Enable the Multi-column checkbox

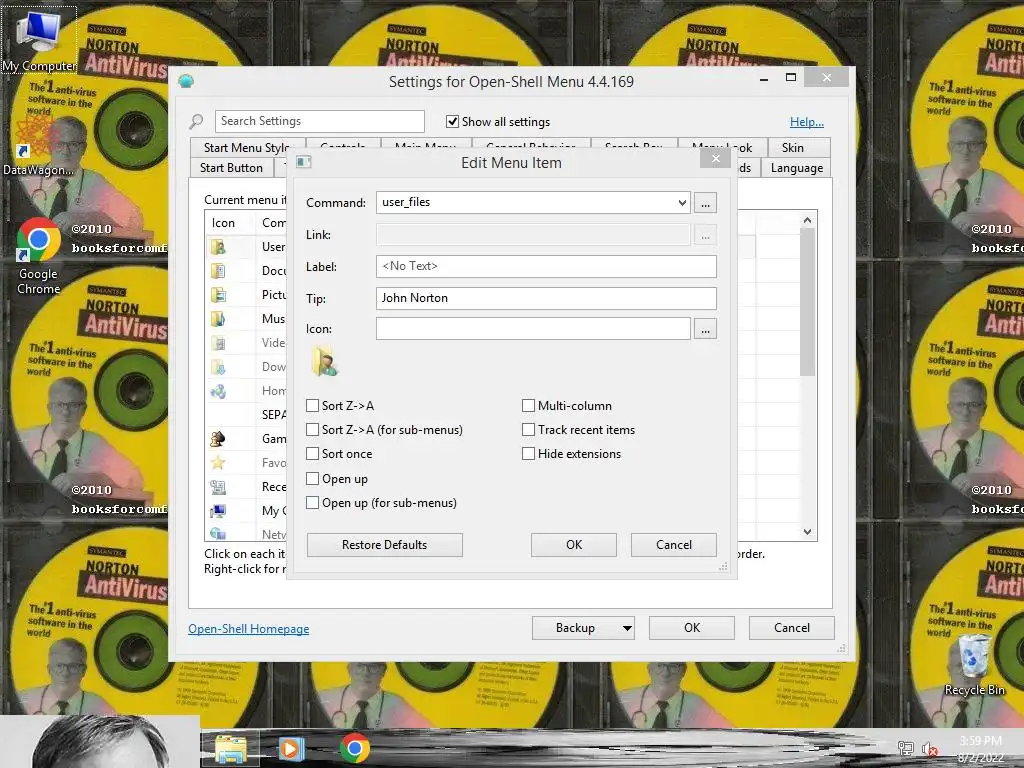(528, 406)
